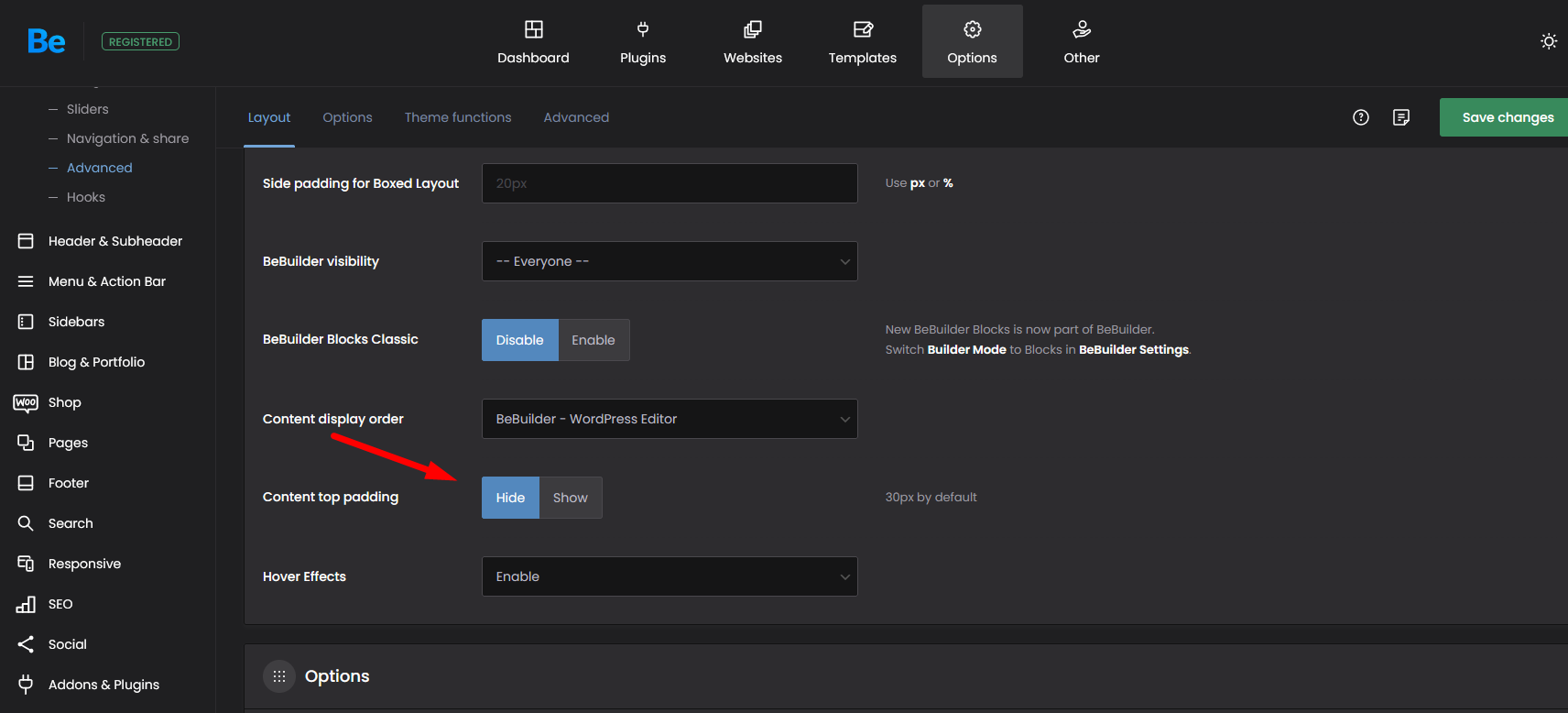Click Addons & Plugins plug icon
This screenshot has width=1568, height=713.
point(26,685)
